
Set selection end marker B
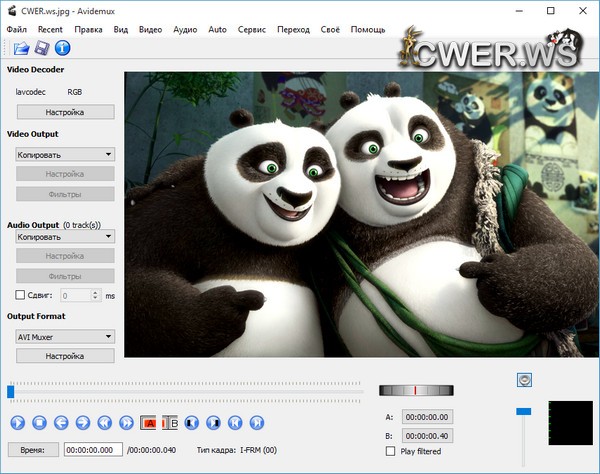pyautogui.click(x=170, y=422)
